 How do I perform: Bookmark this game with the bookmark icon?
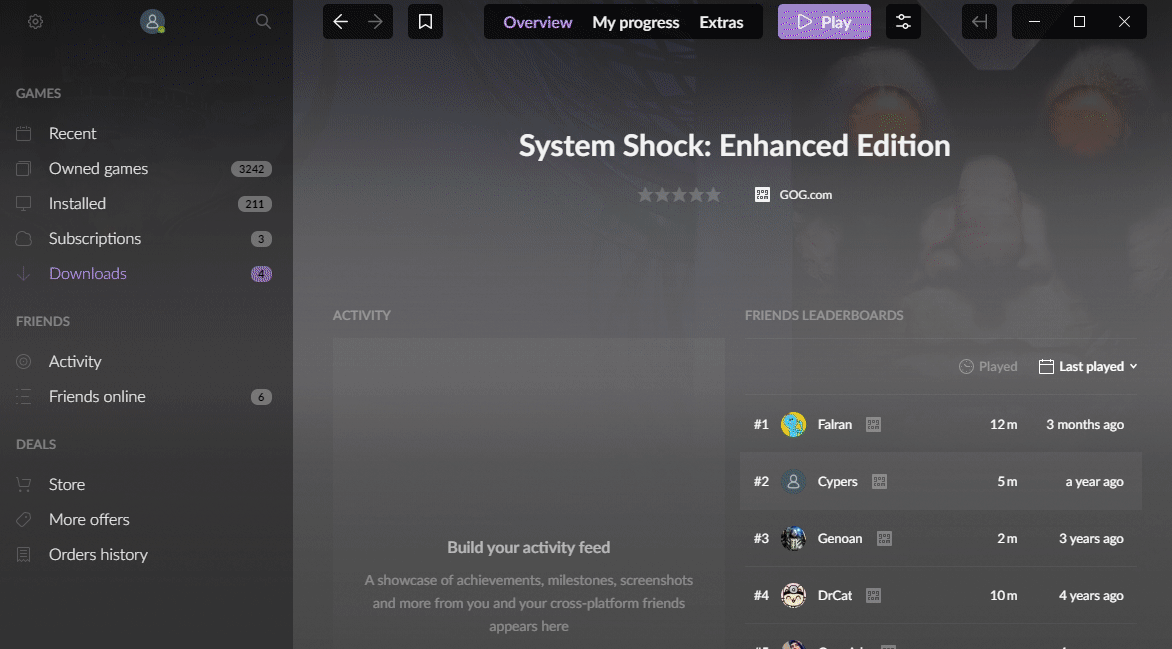coord(425,22)
